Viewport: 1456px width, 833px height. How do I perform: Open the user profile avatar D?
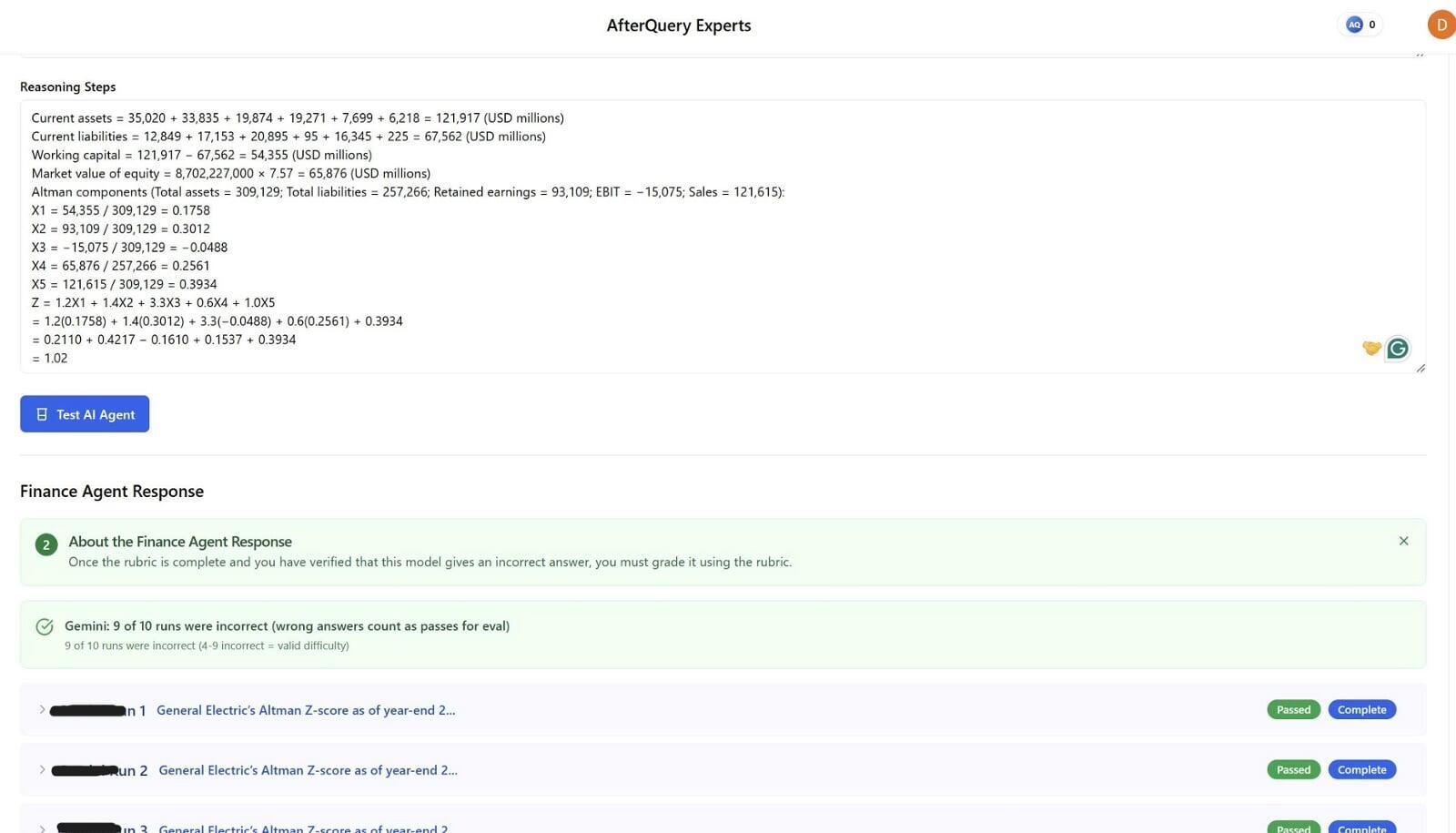point(1441,25)
